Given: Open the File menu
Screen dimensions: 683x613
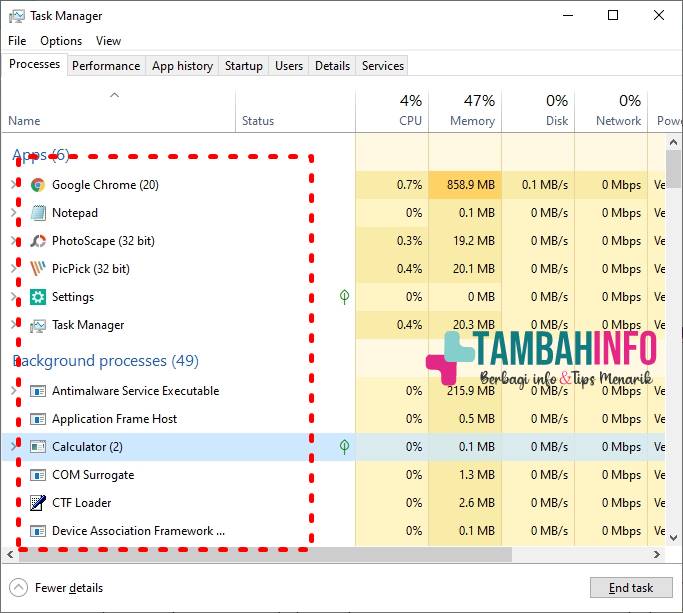Looking at the screenshot, I should coord(17,41).
